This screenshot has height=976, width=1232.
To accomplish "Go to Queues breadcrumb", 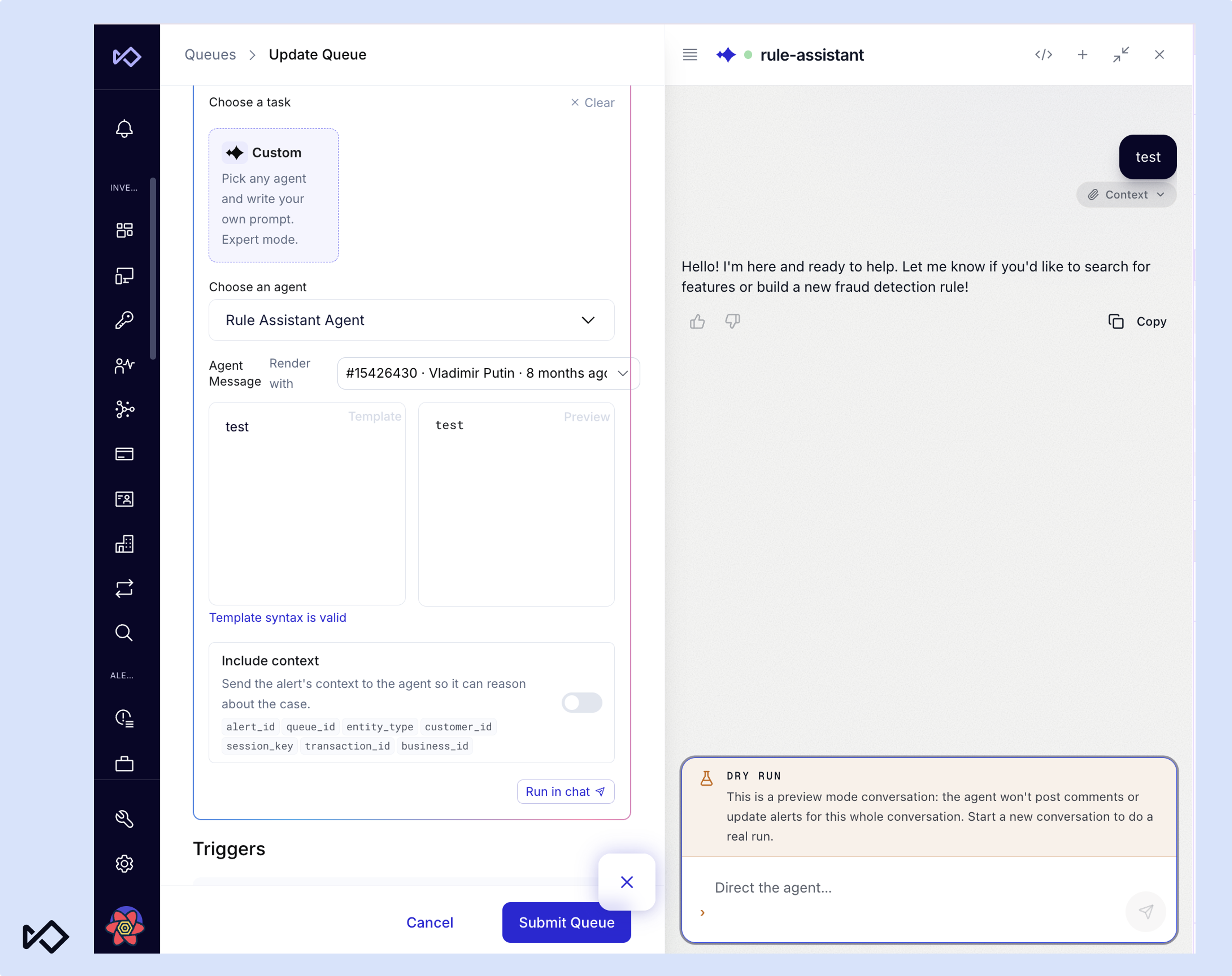I will pos(210,55).
